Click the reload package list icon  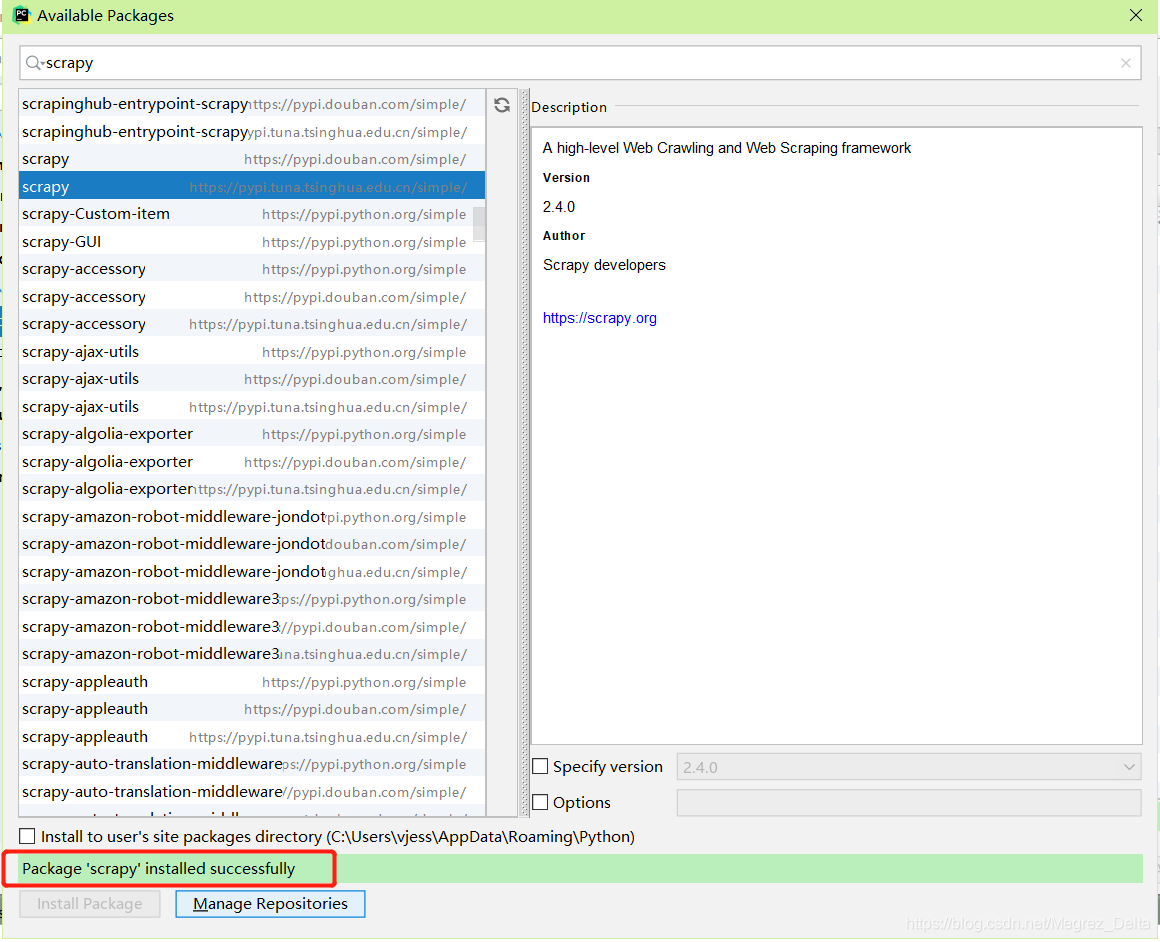coord(502,105)
